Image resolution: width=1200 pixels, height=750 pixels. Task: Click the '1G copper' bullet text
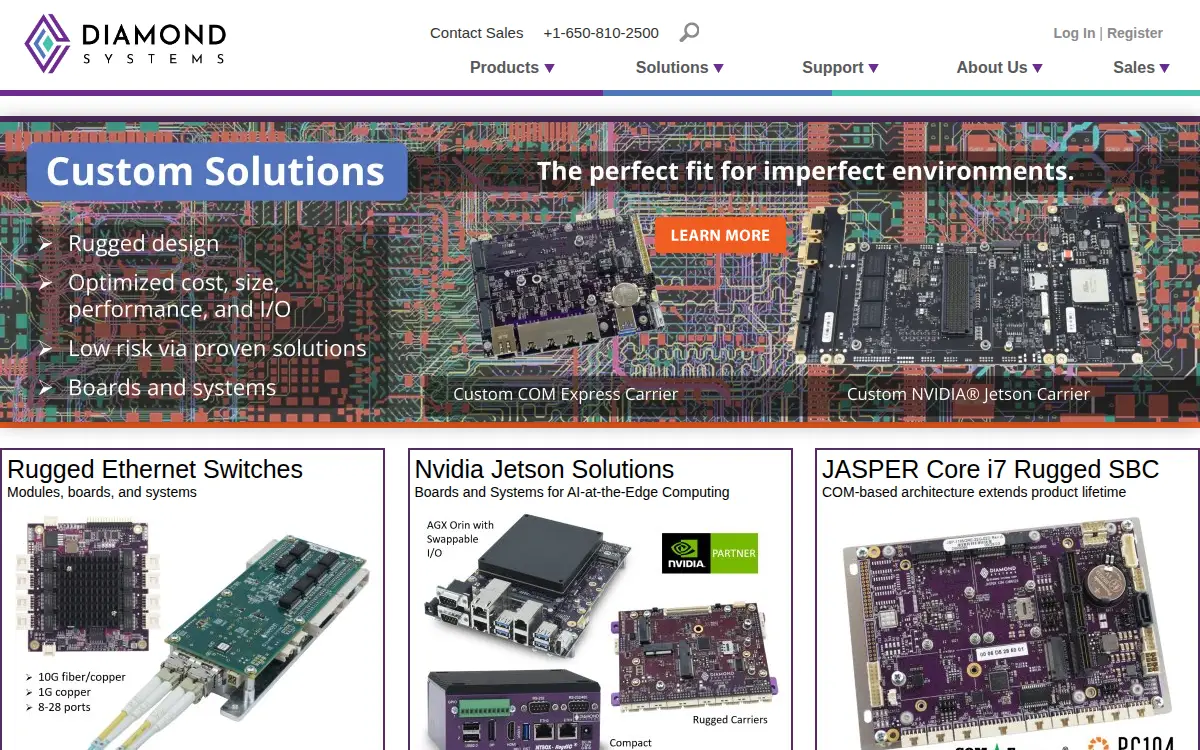pos(64,692)
